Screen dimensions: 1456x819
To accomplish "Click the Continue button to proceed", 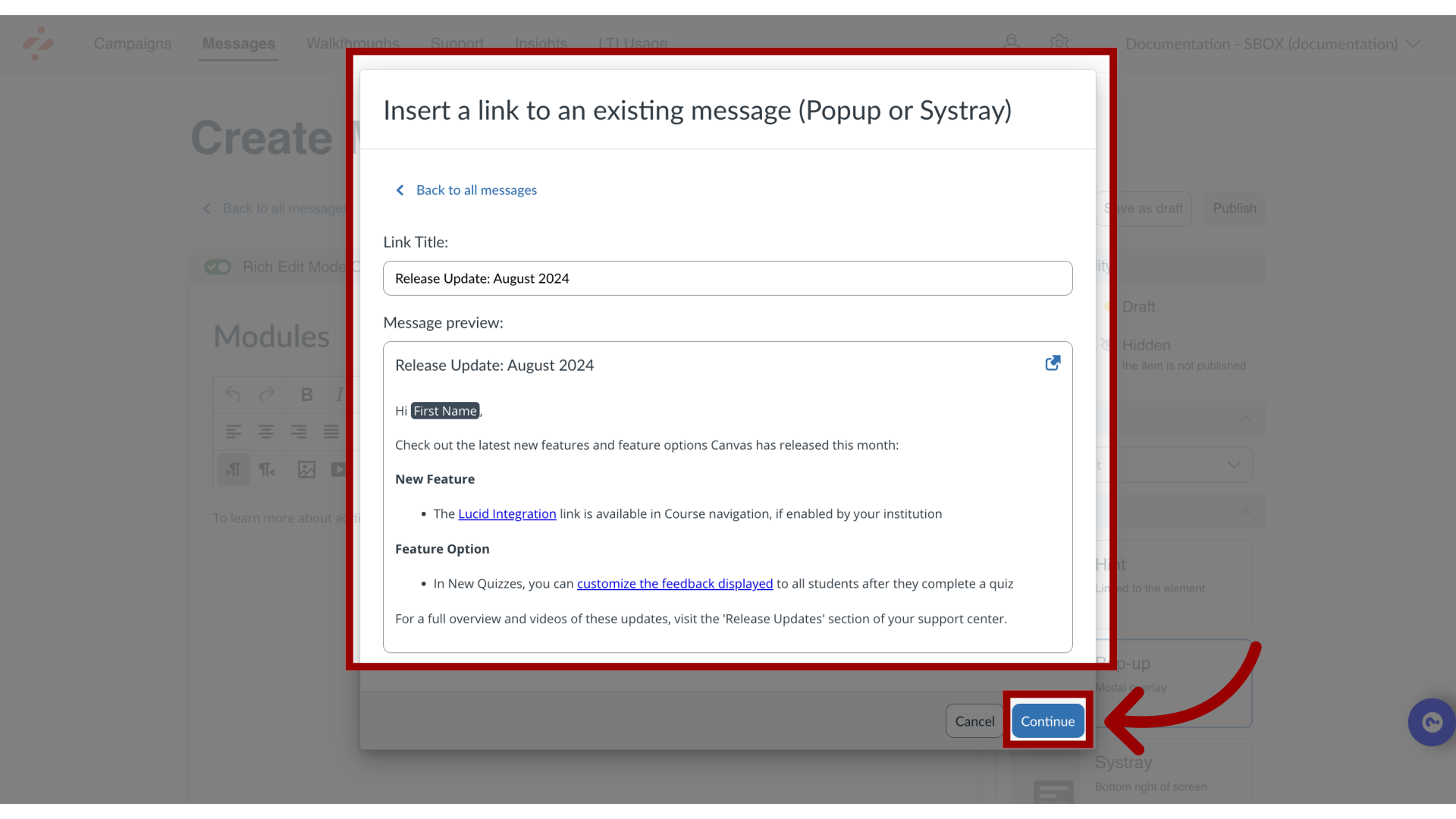I will [x=1047, y=721].
